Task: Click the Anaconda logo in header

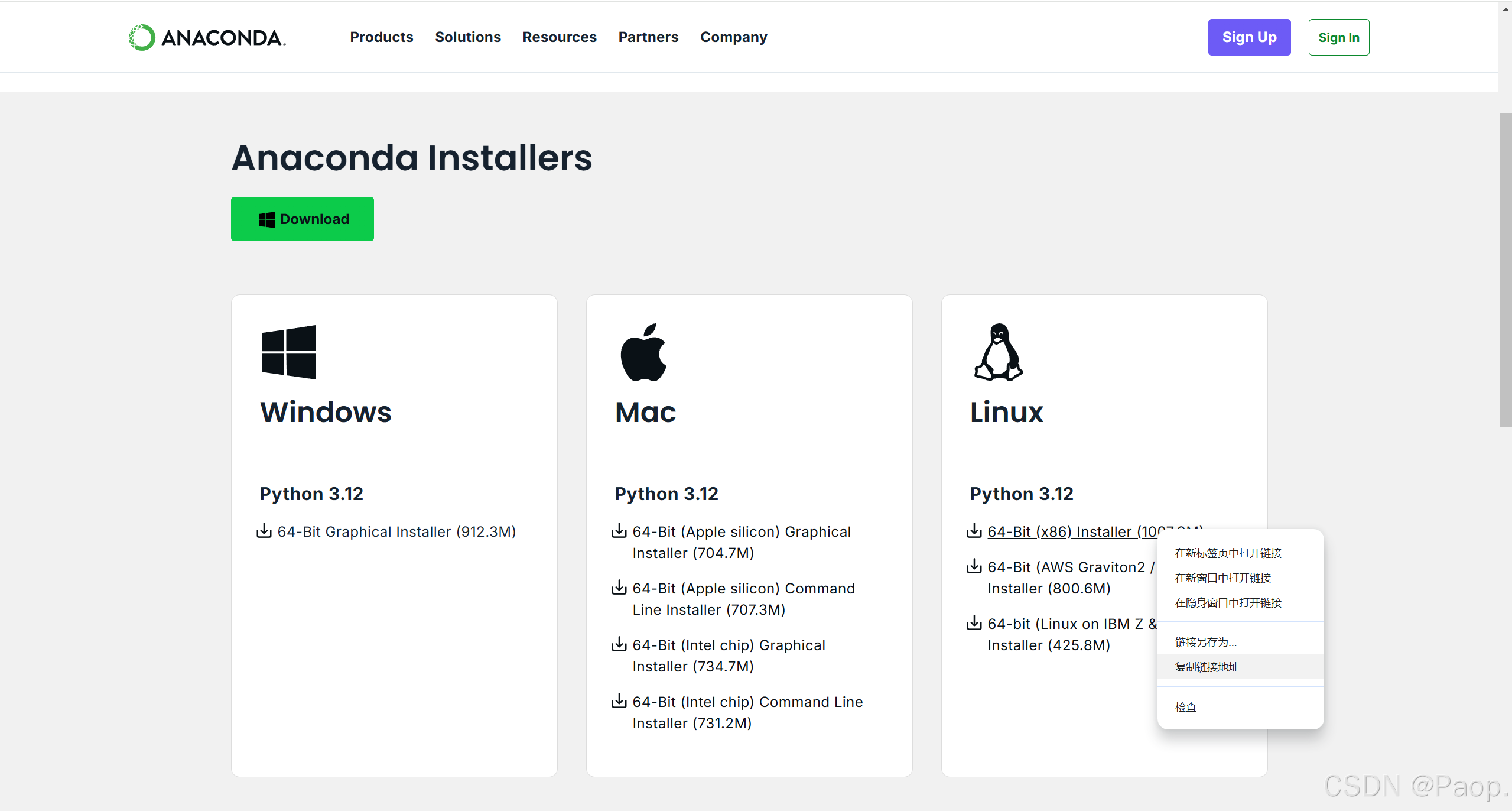Action: point(207,37)
